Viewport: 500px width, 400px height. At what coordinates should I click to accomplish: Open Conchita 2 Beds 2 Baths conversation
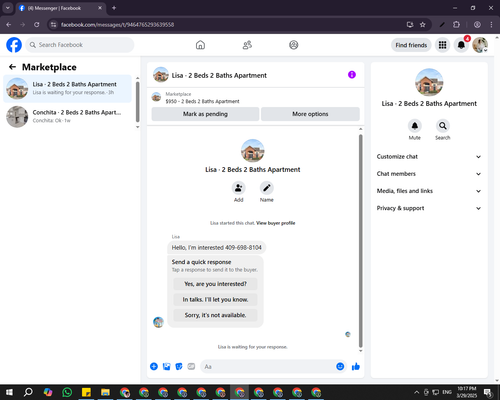(x=68, y=117)
